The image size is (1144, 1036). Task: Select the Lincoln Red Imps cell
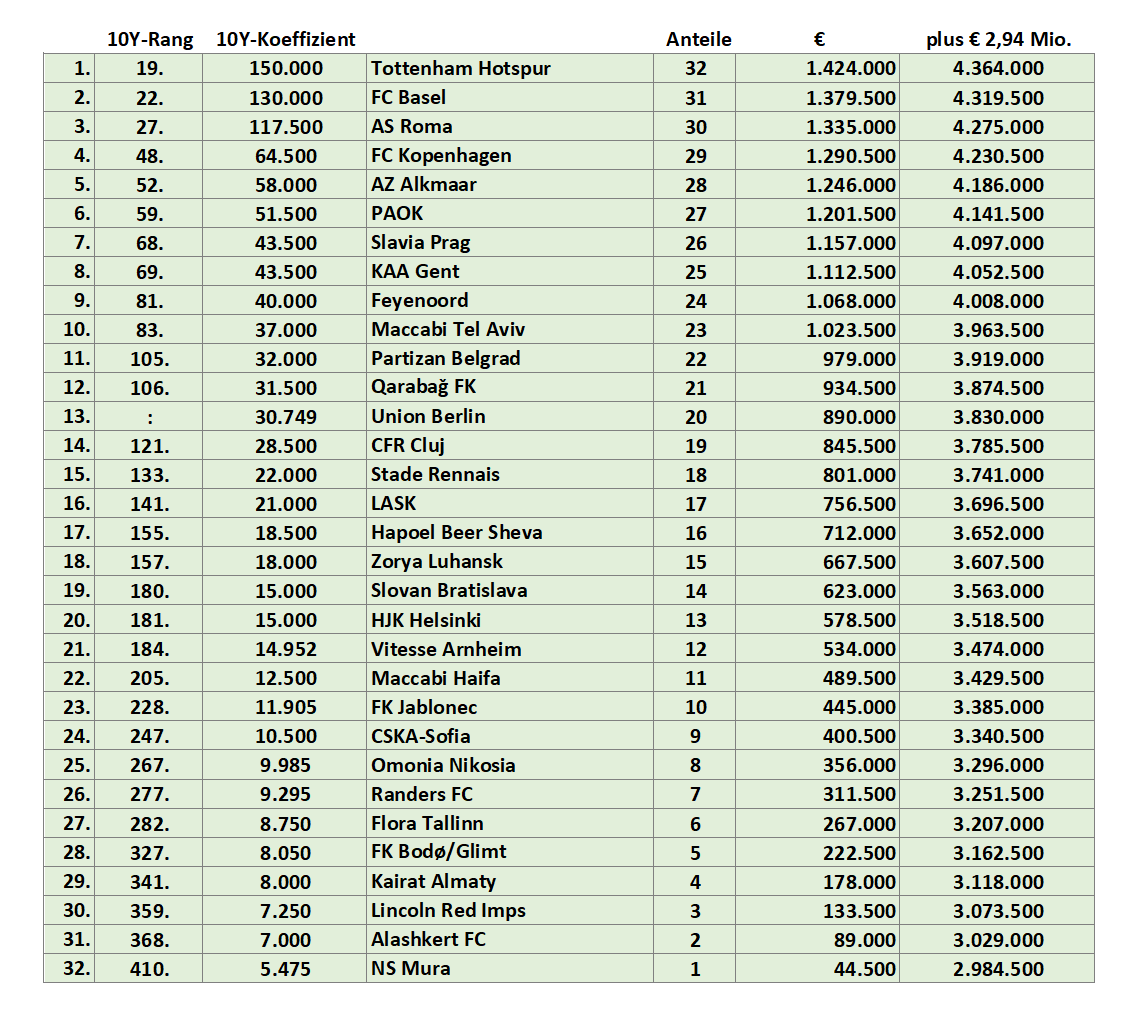point(509,910)
